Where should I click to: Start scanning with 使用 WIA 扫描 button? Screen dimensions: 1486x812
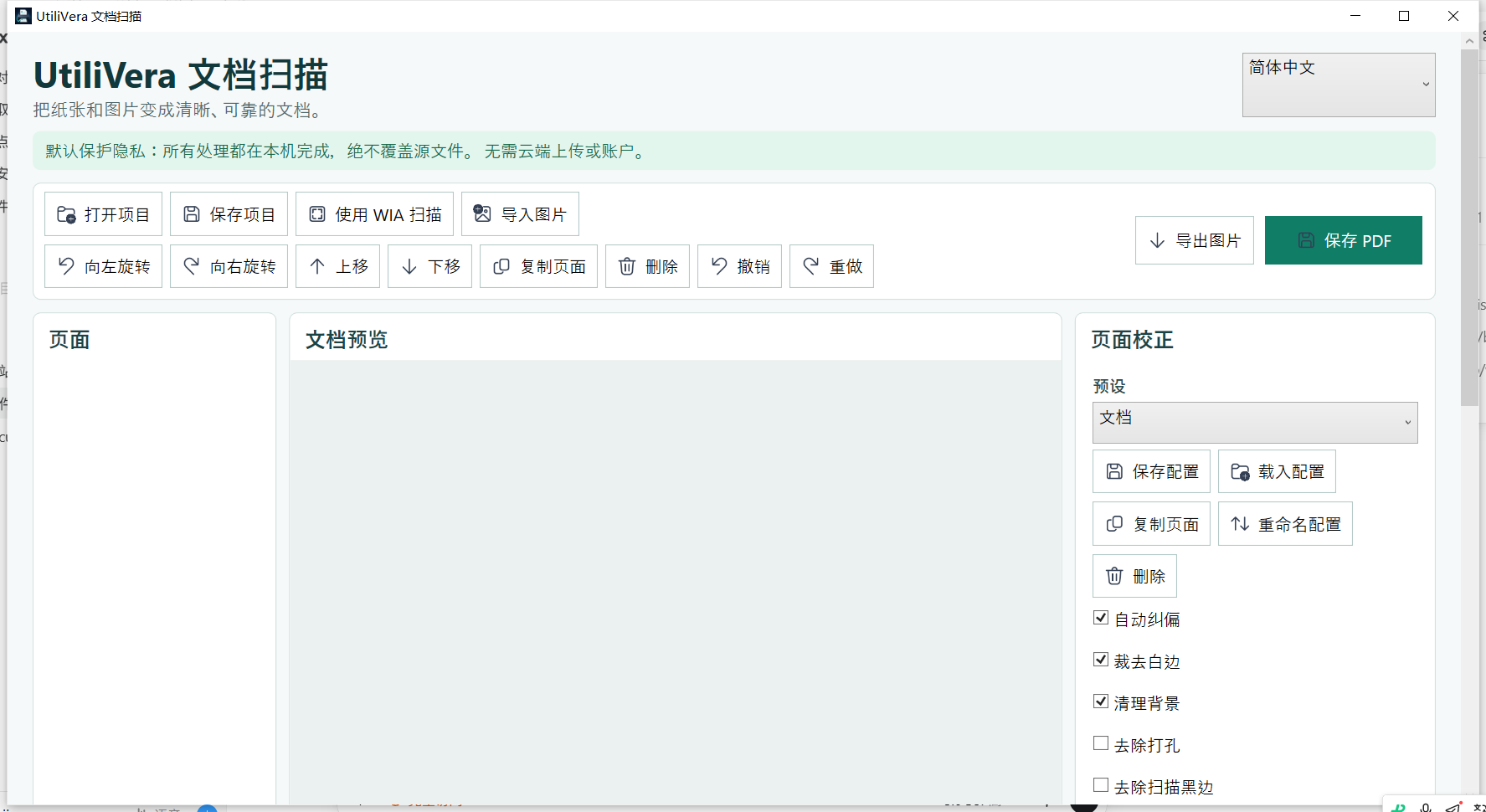click(x=374, y=214)
